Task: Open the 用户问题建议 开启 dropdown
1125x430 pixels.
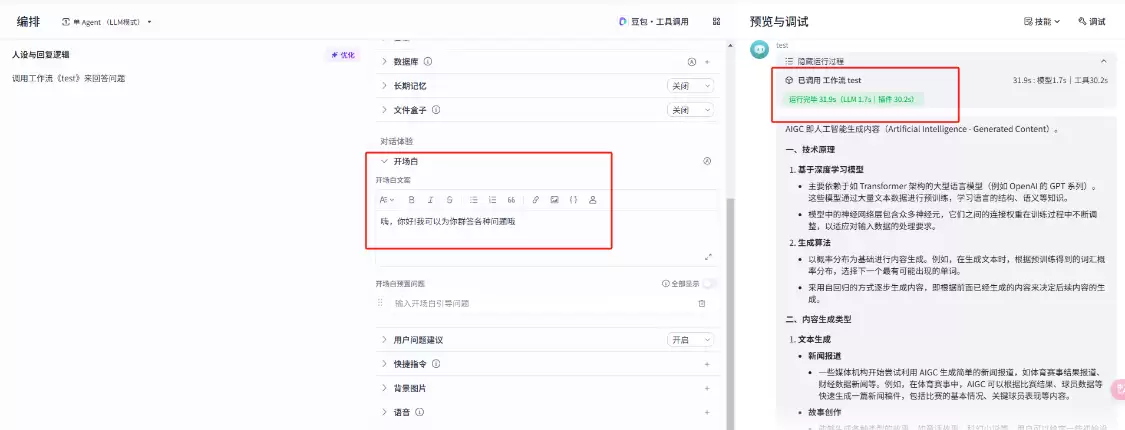Action: pyautogui.click(x=690, y=340)
